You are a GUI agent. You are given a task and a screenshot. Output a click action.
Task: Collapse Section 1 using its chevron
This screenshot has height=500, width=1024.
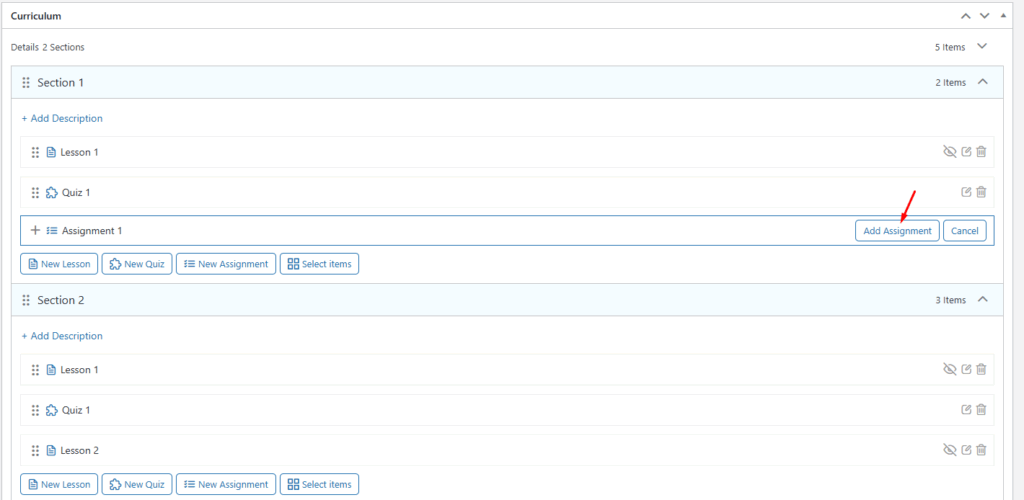(982, 82)
